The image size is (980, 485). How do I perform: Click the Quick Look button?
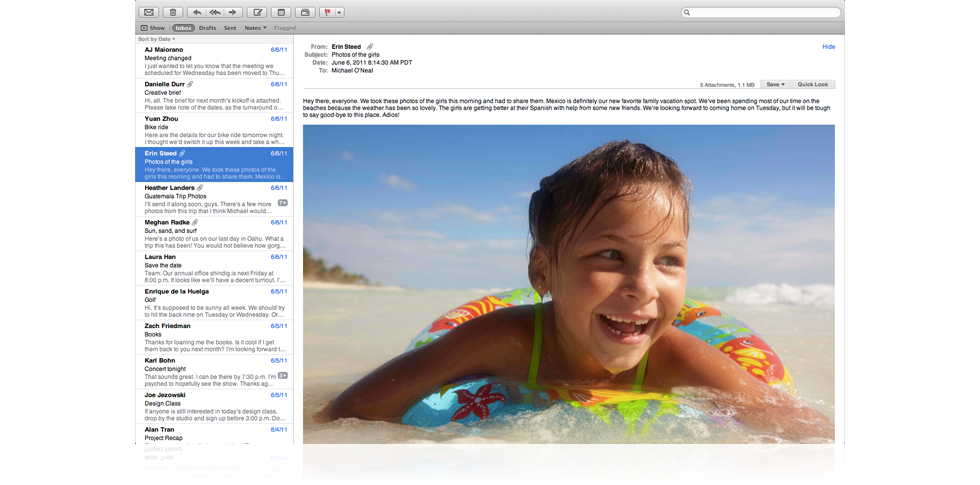click(x=812, y=85)
